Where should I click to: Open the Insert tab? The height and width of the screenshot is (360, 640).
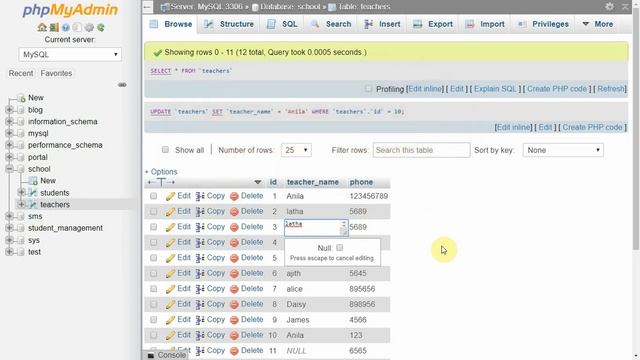(382, 24)
